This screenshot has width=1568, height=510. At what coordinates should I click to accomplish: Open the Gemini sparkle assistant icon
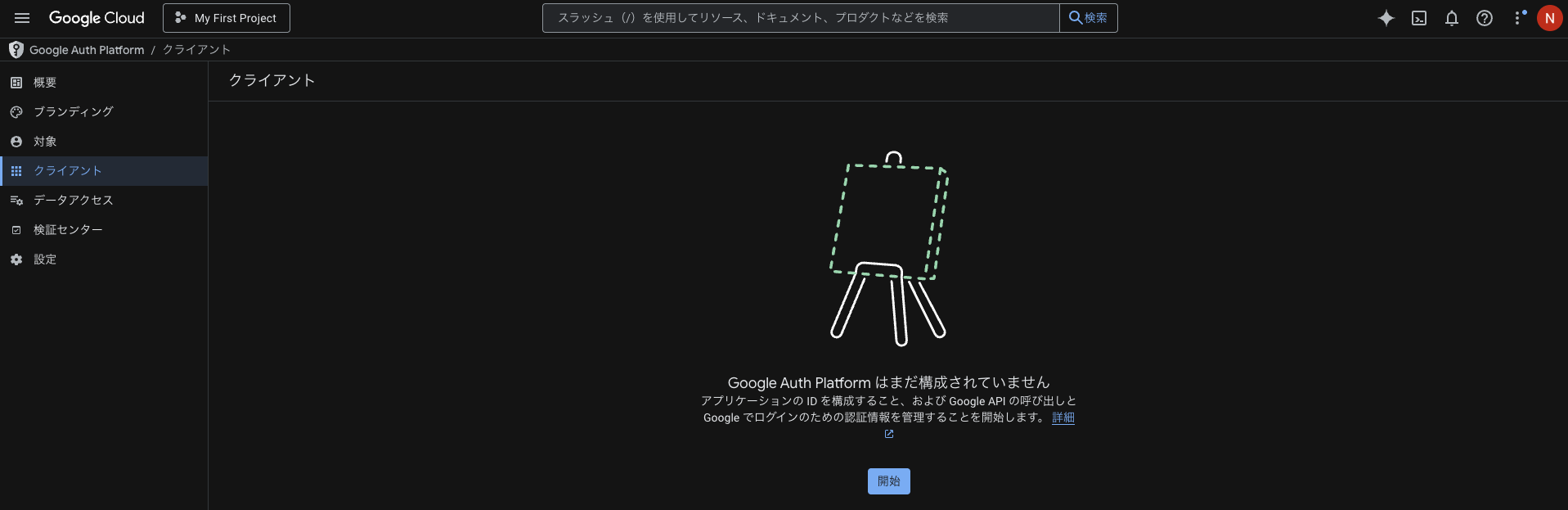1386,18
